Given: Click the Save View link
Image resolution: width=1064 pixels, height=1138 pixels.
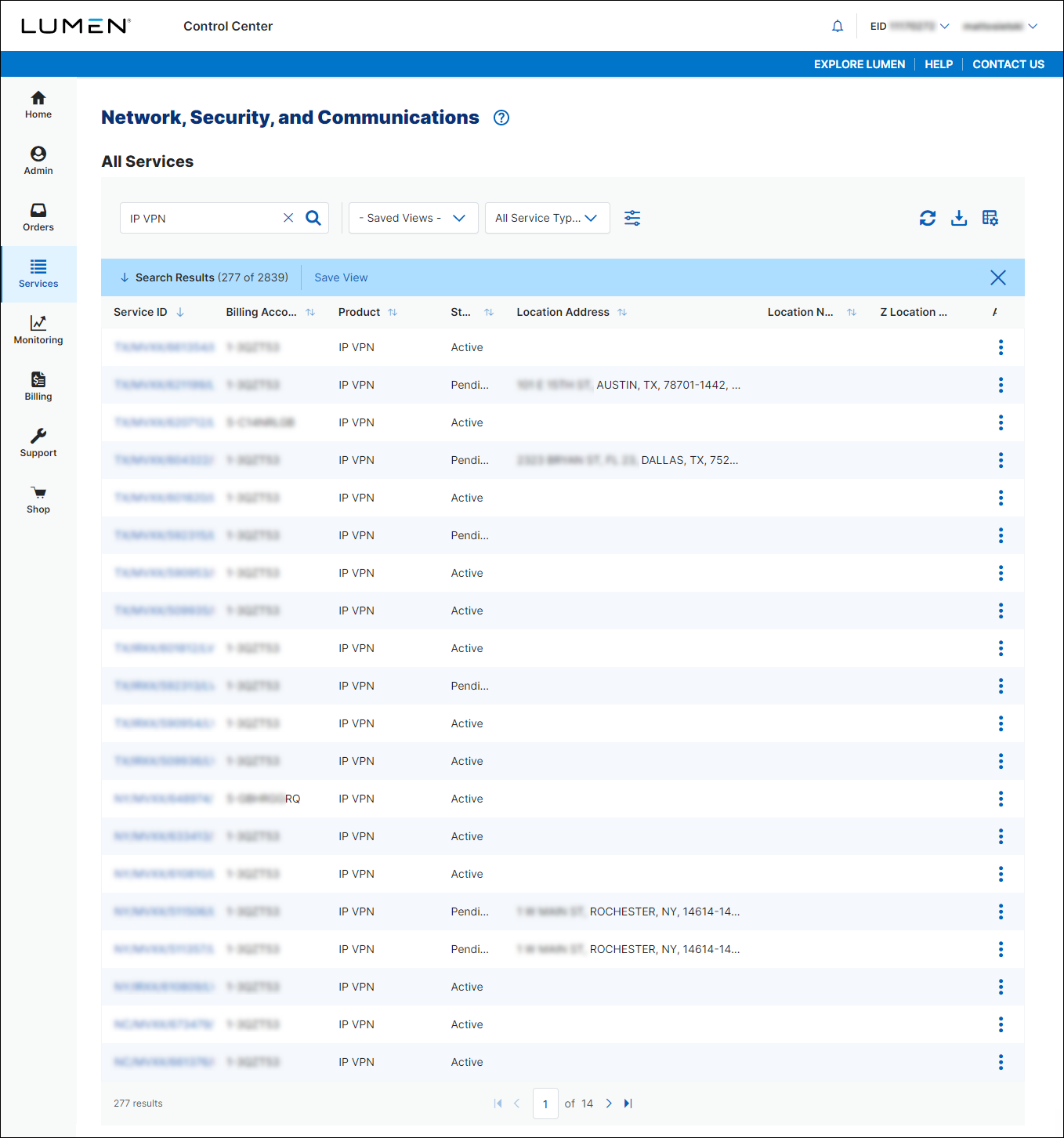Looking at the screenshot, I should 341,277.
